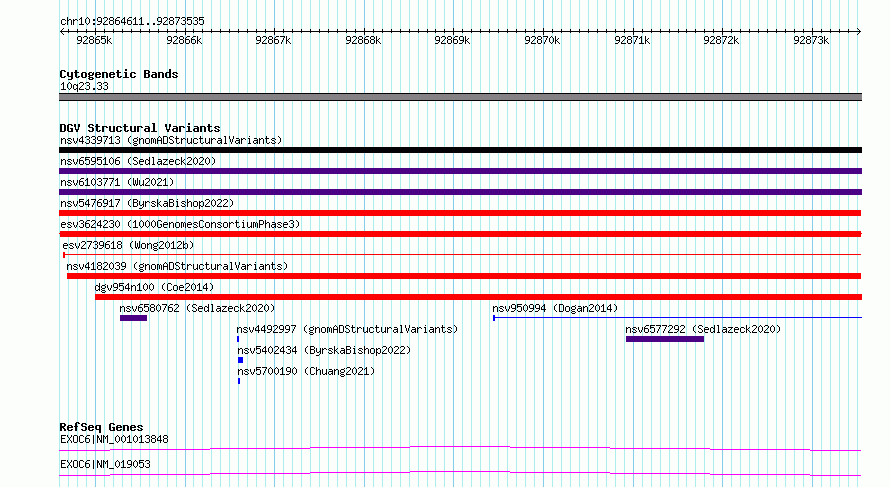Click the EXOC6 NM_001013848 magenta transcript line
The image size is (890, 487).
point(460,448)
